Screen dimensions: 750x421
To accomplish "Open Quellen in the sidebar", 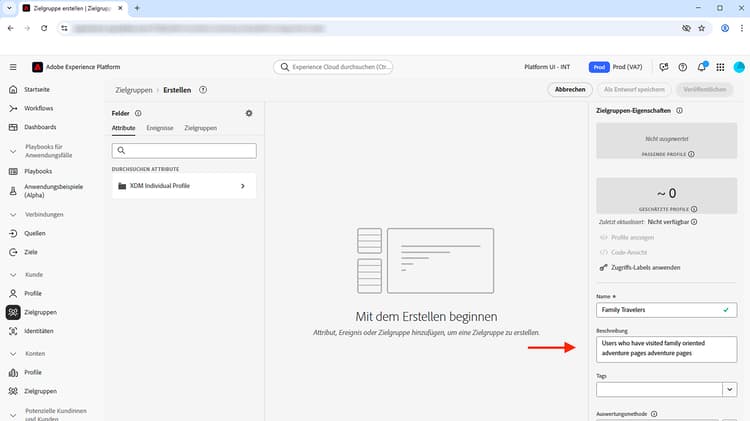I will (x=34, y=233).
